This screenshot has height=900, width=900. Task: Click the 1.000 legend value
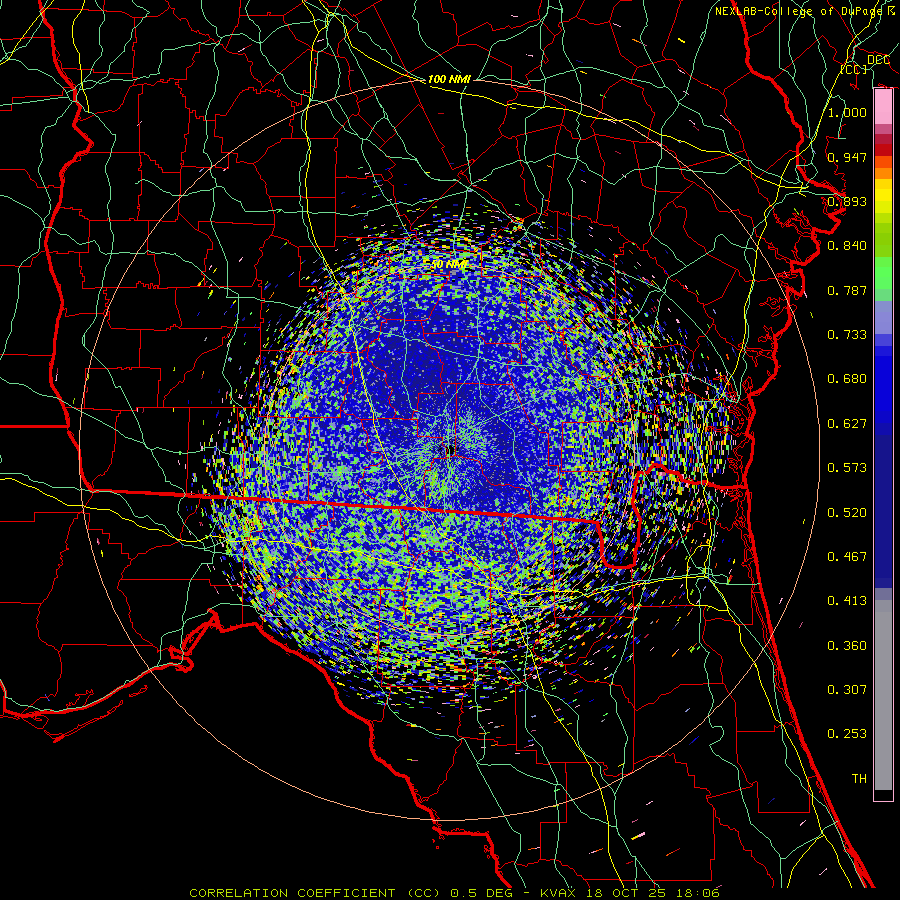tap(847, 112)
